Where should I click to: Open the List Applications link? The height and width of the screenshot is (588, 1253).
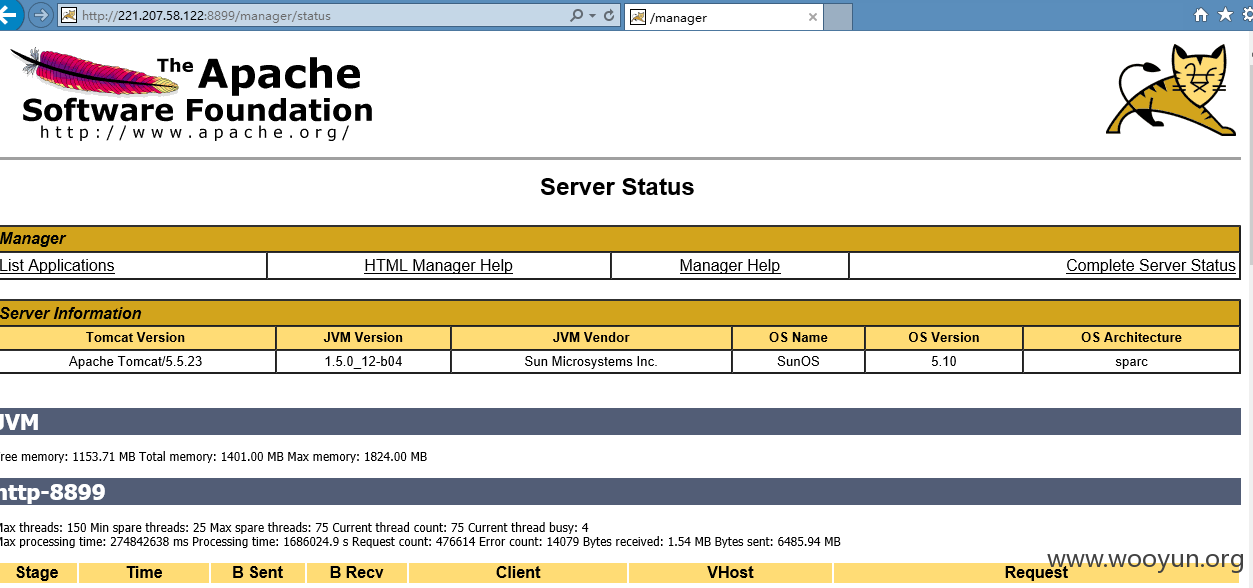tap(57, 265)
